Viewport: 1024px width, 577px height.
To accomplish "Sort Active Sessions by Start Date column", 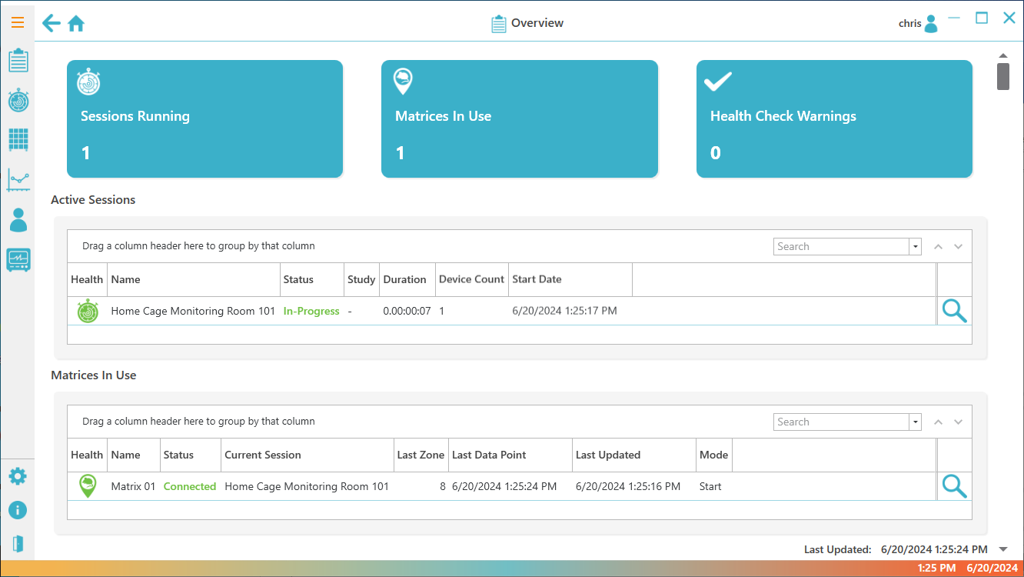I will 571,279.
